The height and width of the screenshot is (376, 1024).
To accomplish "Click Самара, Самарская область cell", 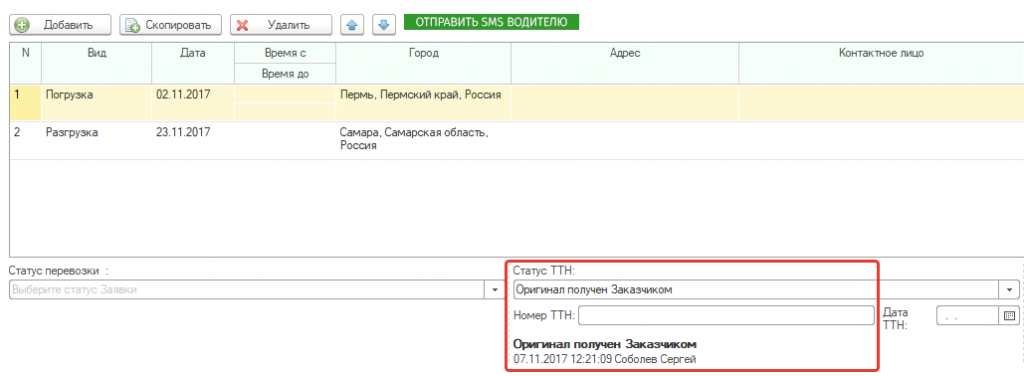I will pyautogui.click(x=423, y=140).
